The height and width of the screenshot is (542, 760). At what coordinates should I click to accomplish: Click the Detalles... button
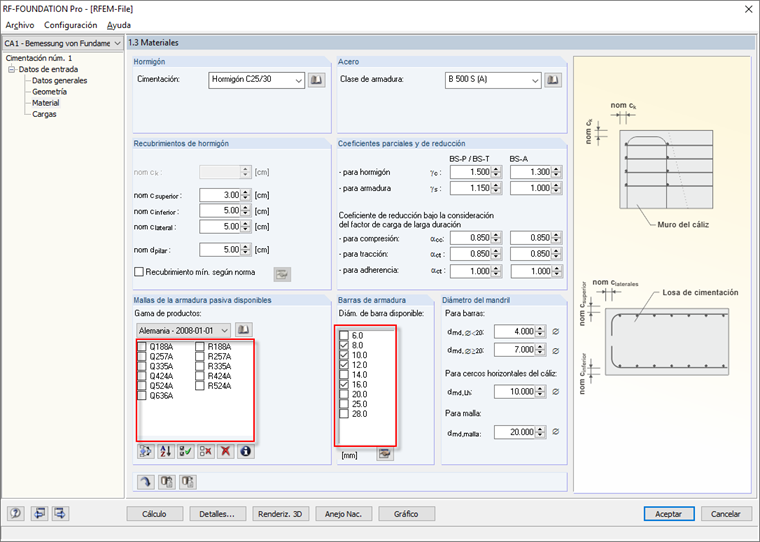pyautogui.click(x=217, y=514)
